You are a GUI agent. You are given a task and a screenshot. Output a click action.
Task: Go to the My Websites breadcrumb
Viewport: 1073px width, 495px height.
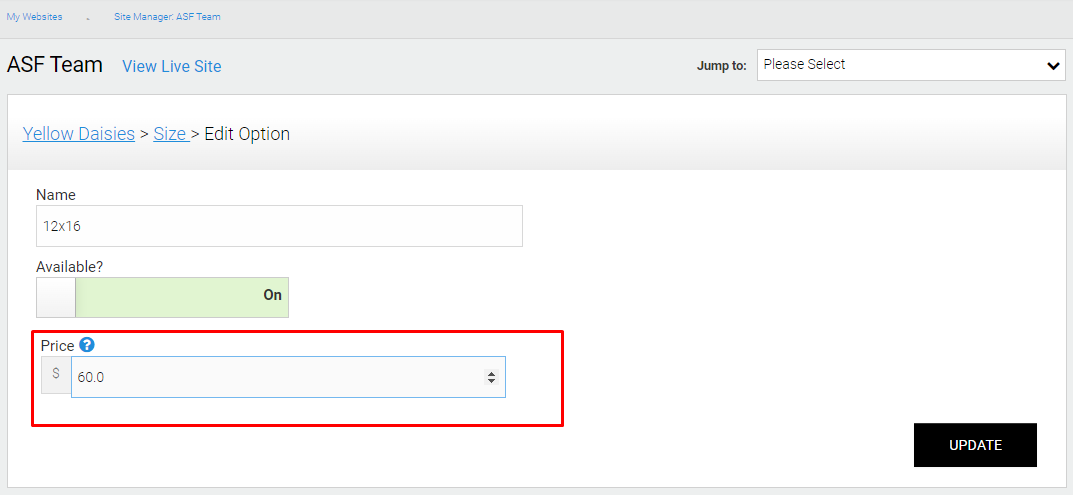pos(34,16)
